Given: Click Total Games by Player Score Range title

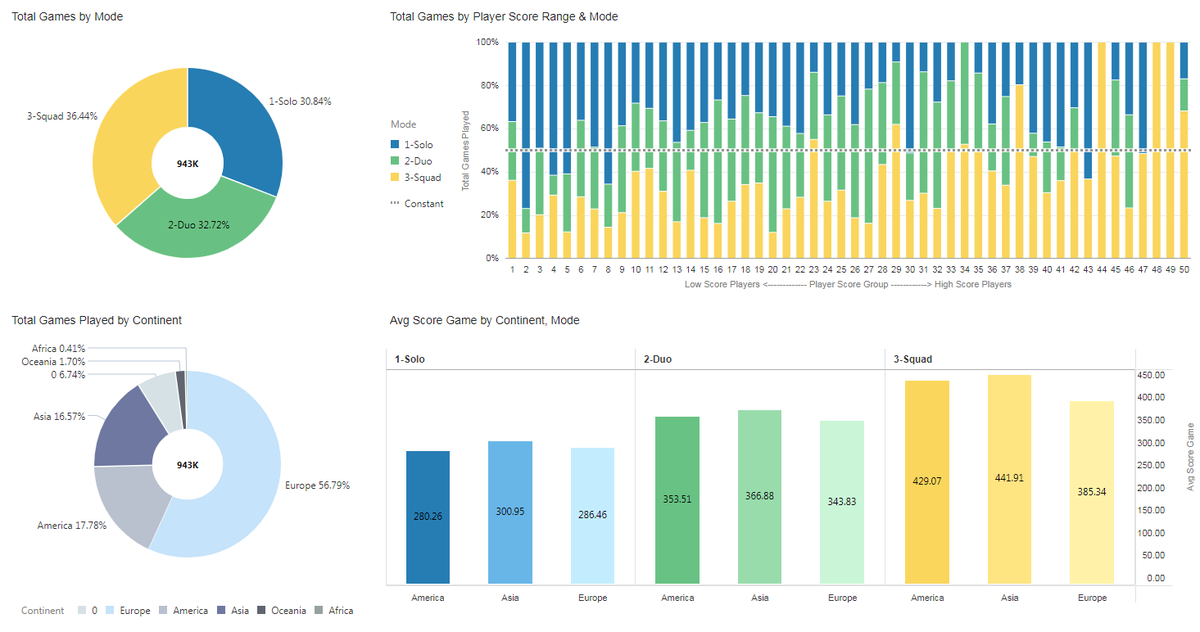Looking at the screenshot, I should 503,17.
